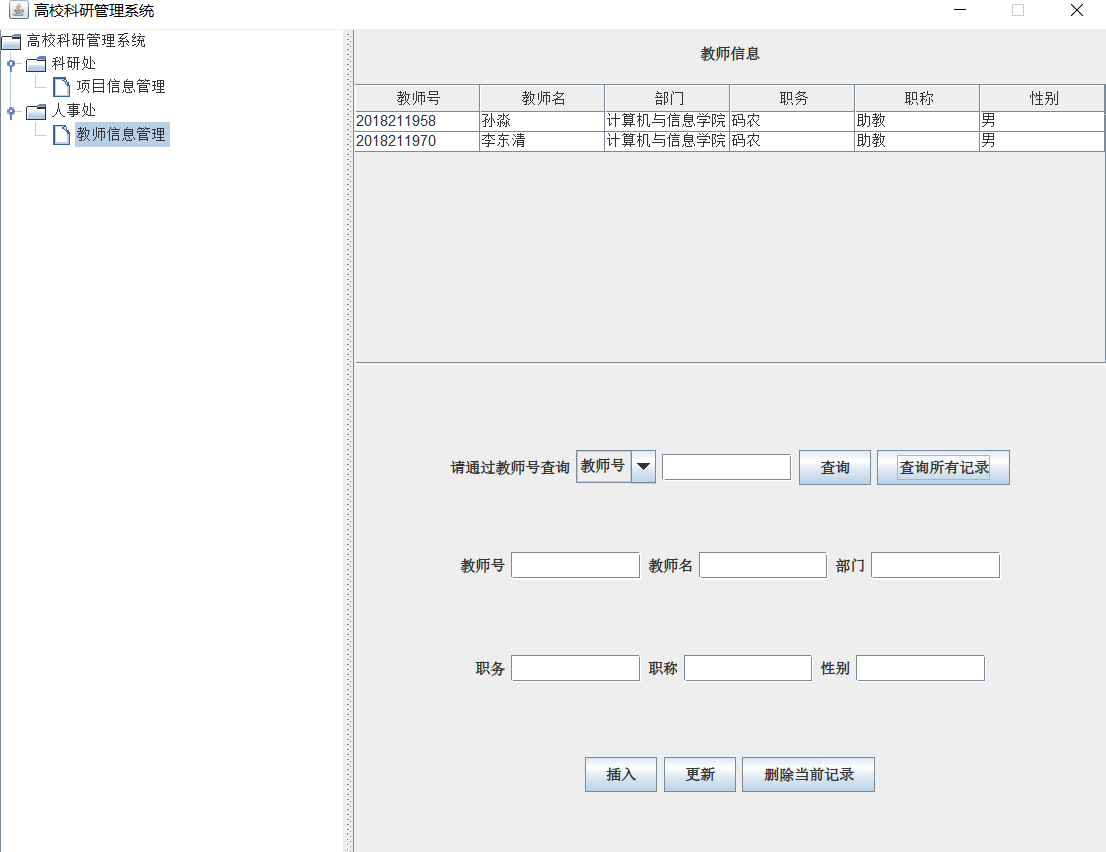Click the 项目信息管理 document icon
This screenshot has height=852, width=1106.
point(62,87)
